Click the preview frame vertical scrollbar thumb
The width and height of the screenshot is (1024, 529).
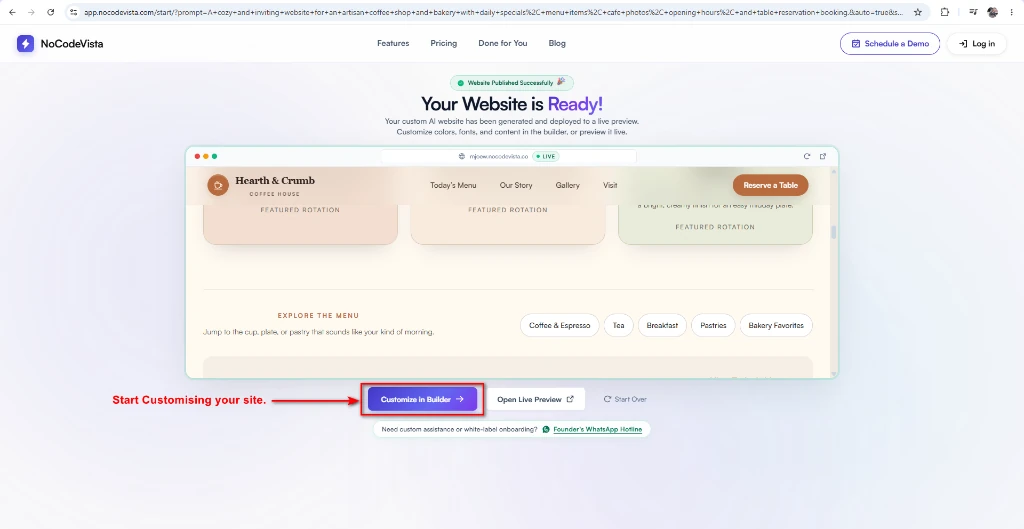click(x=833, y=232)
